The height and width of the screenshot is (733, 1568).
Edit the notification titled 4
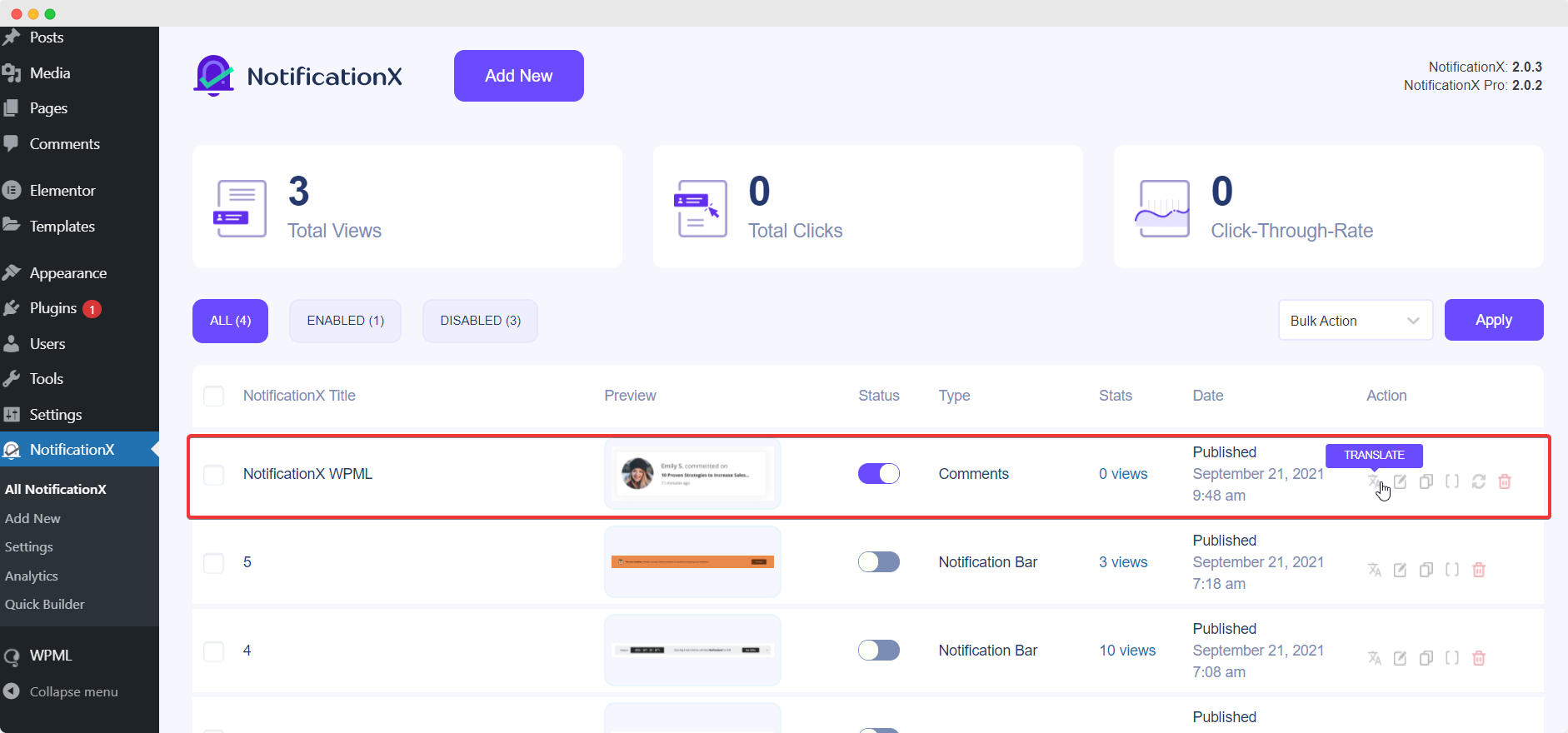pos(1401,658)
